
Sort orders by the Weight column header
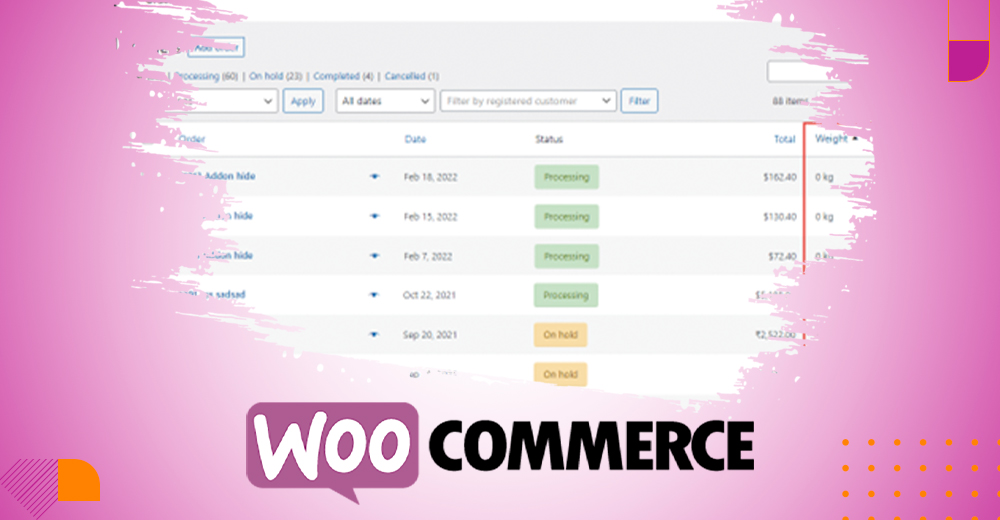832,138
